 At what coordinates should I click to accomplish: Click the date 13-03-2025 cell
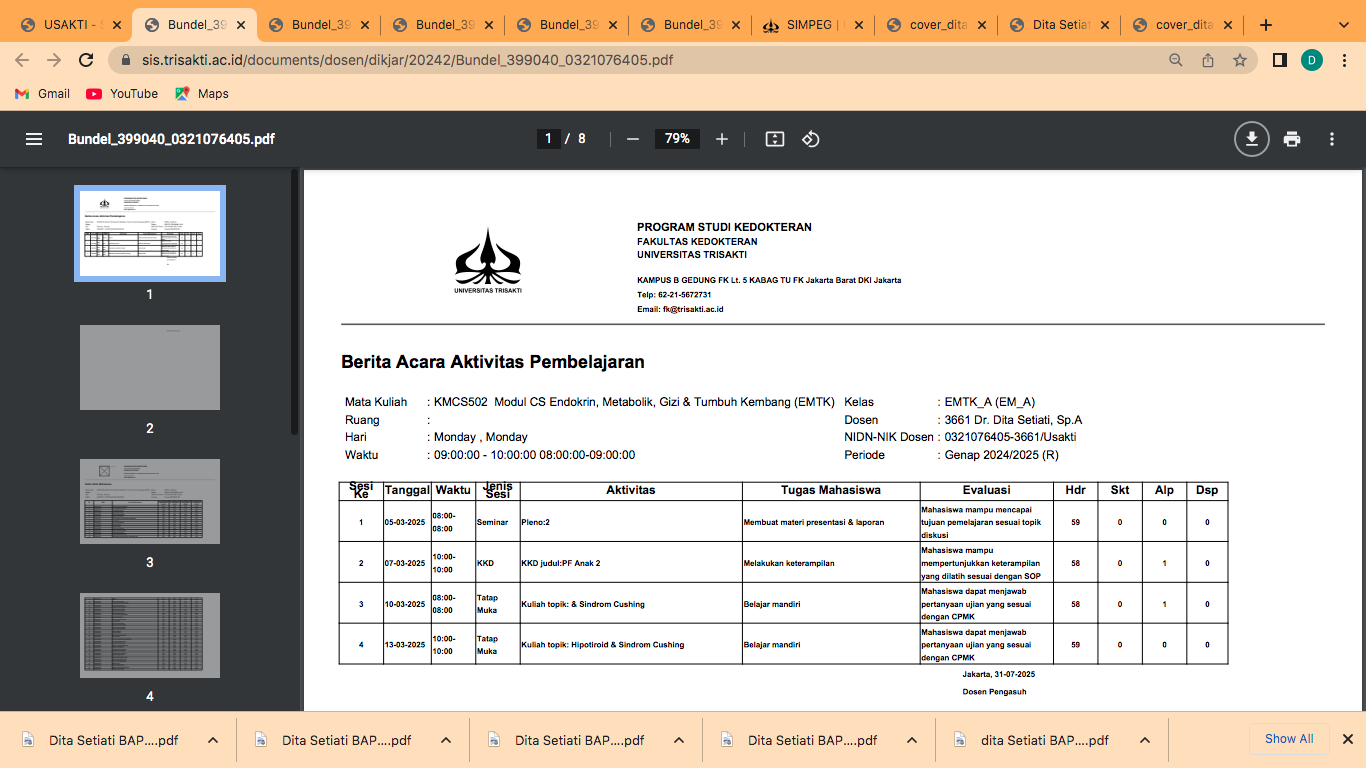coord(407,645)
